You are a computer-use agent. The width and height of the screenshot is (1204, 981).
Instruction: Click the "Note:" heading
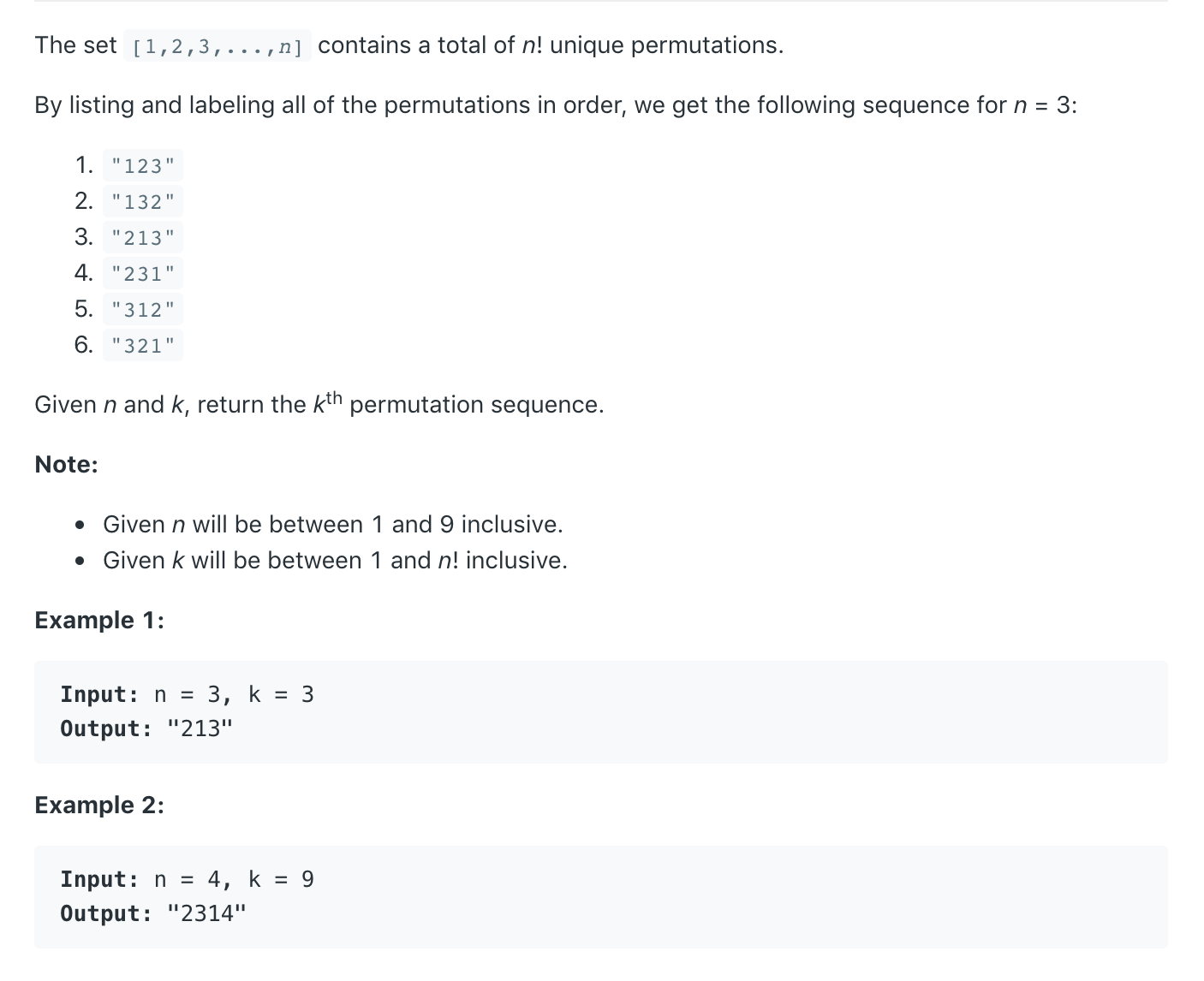67,464
